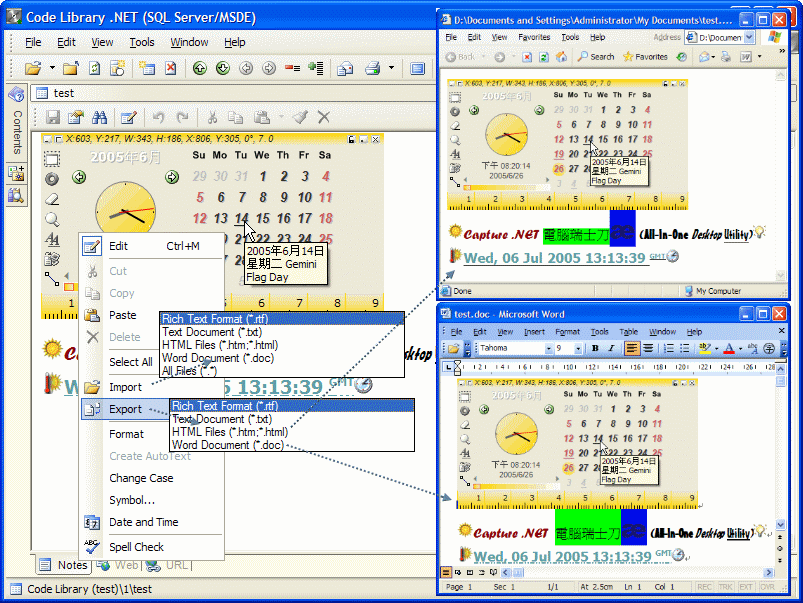Click the Search button in Internet Explorer
This screenshot has width=803, height=603.
tap(596, 57)
